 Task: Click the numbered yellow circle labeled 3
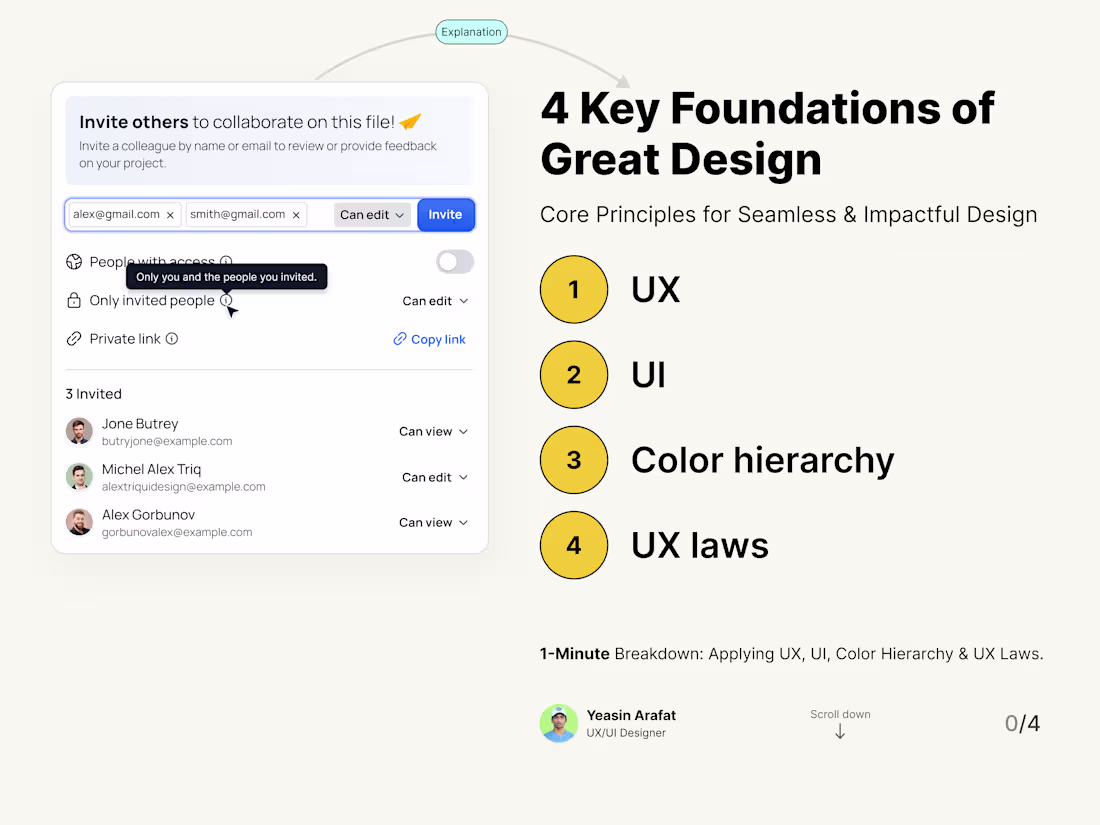tap(574, 460)
